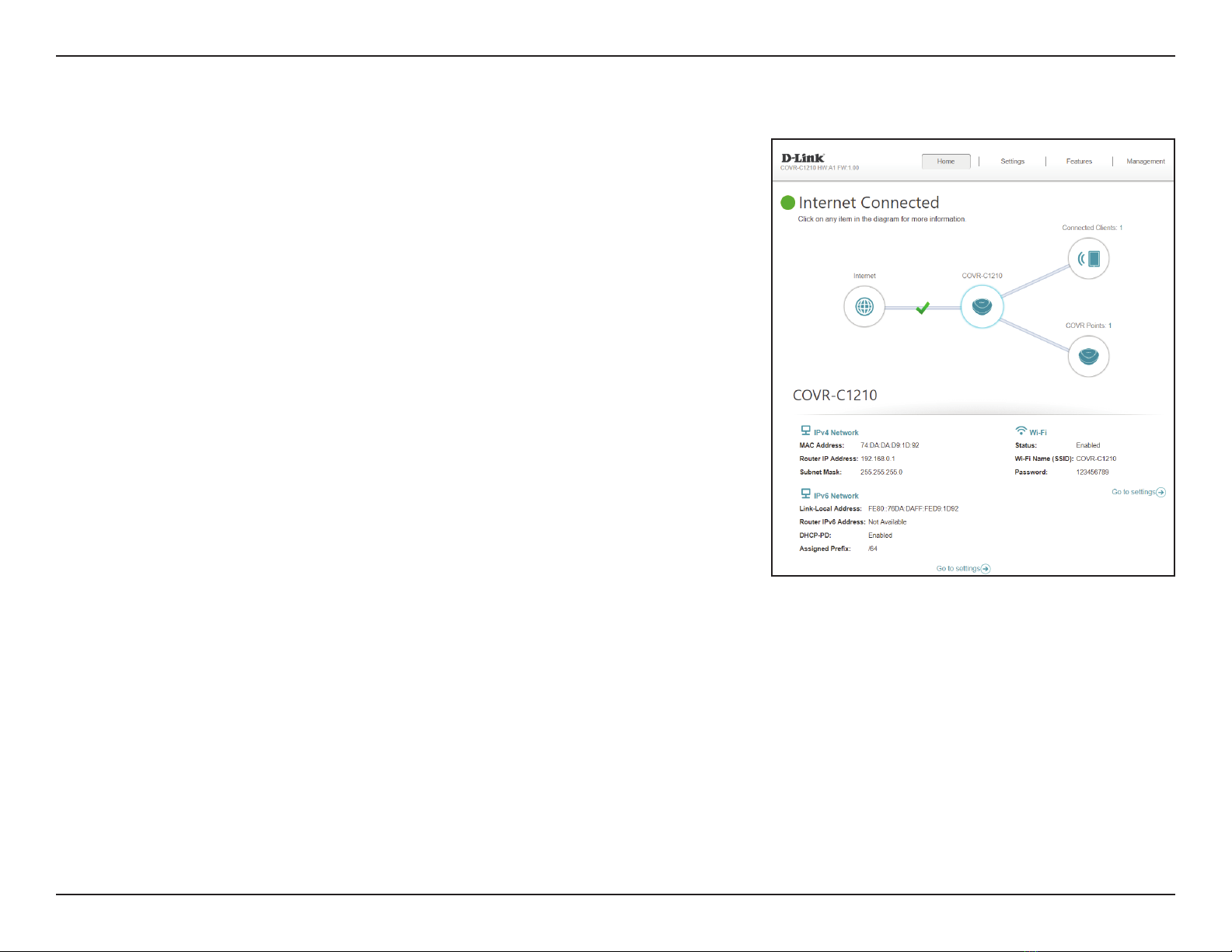Click the Internet label above the globe
This screenshot has width=1232, height=952.
click(x=864, y=276)
